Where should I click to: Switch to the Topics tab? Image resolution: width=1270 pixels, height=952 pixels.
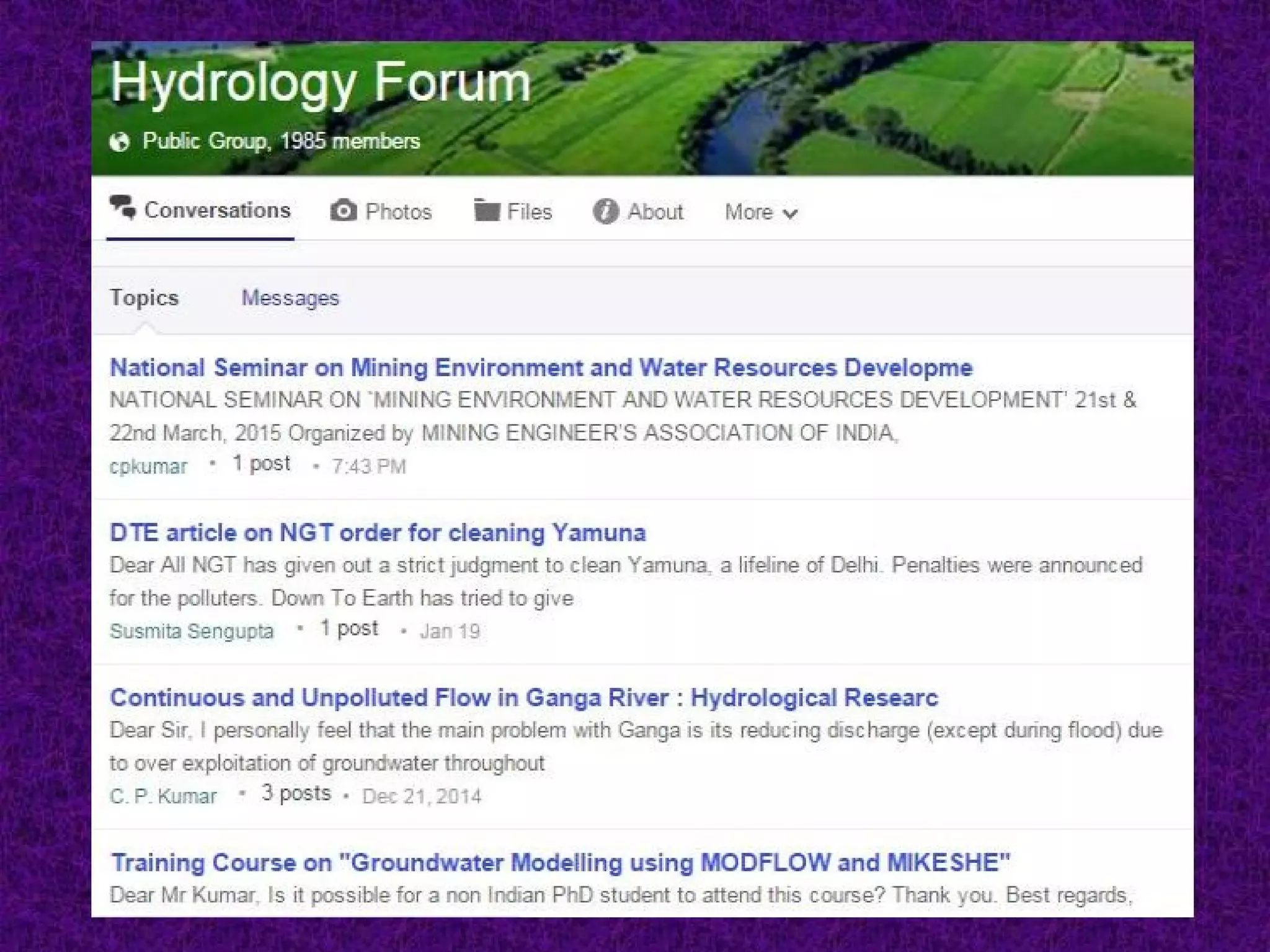[144, 298]
